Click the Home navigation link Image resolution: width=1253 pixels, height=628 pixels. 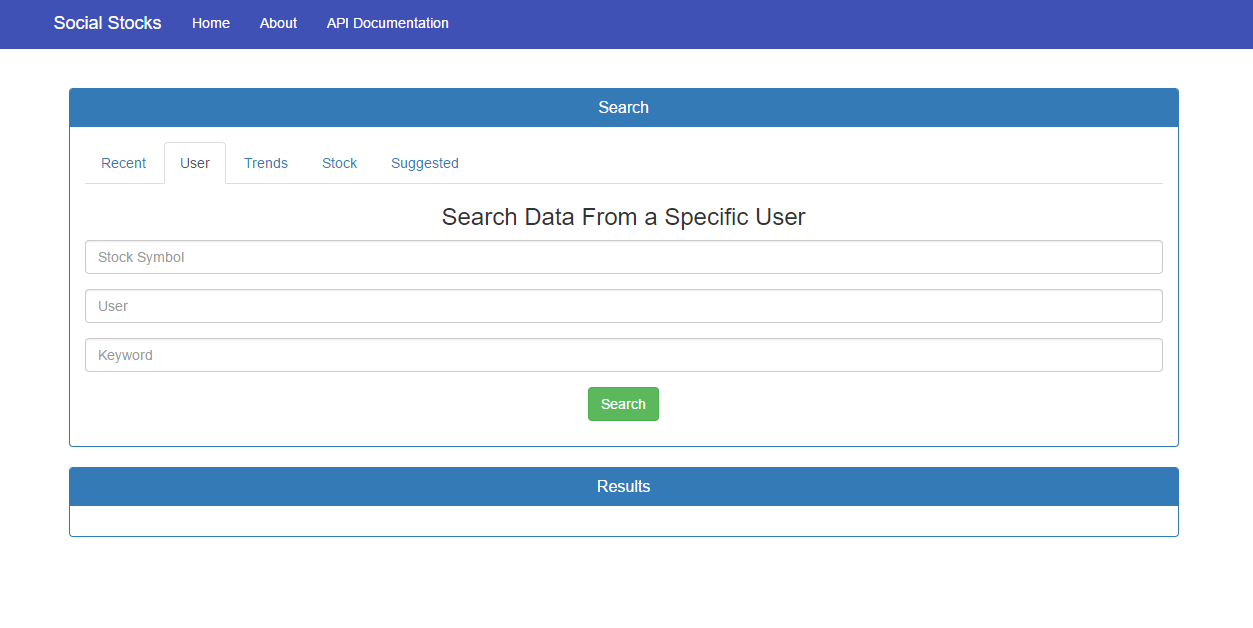210,23
